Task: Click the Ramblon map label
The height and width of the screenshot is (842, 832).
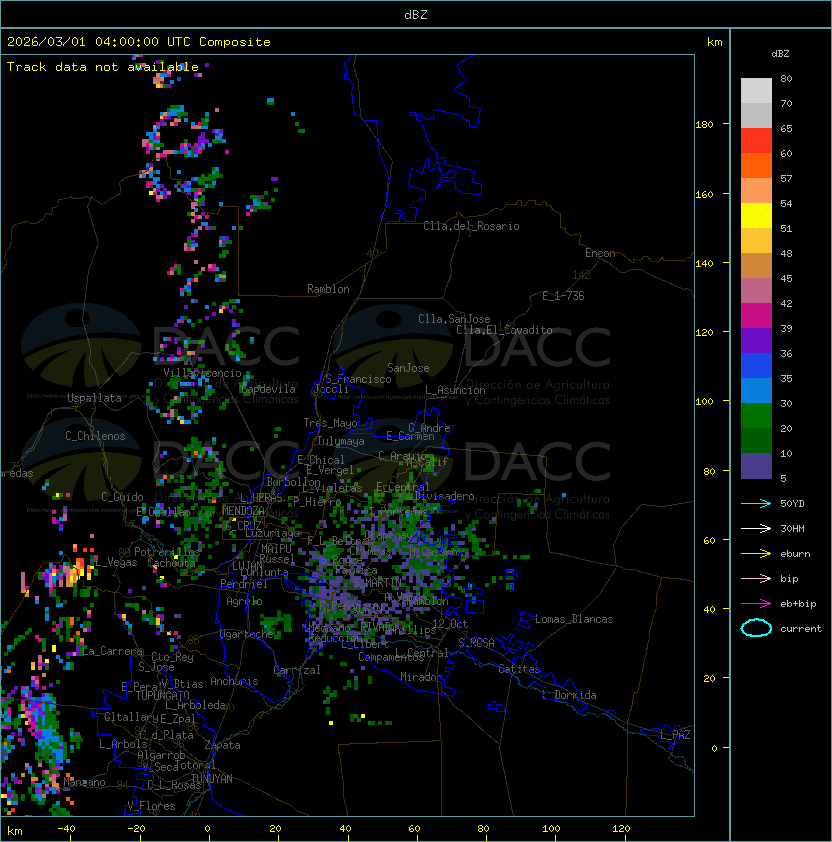Action: (328, 289)
